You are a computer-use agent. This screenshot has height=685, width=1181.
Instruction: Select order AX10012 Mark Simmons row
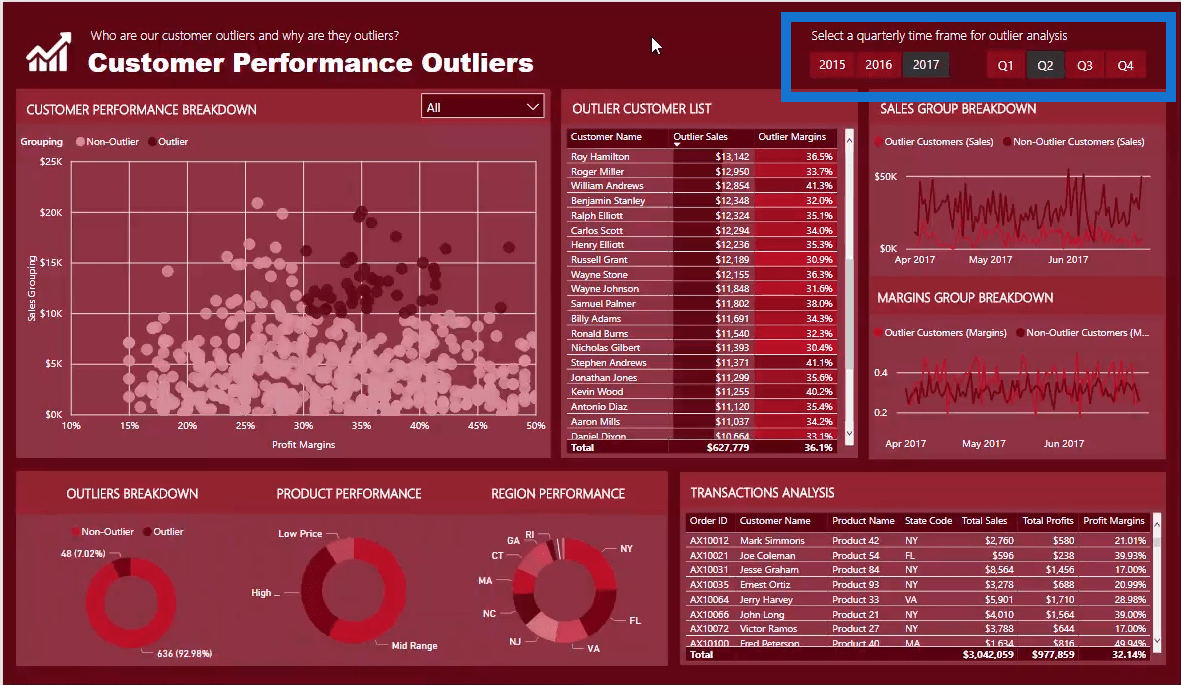coord(918,541)
